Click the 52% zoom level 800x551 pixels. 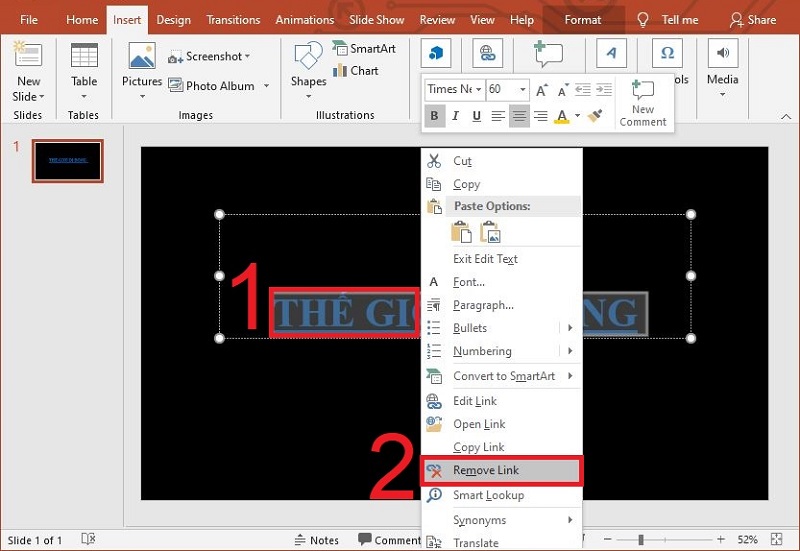pyautogui.click(x=747, y=539)
